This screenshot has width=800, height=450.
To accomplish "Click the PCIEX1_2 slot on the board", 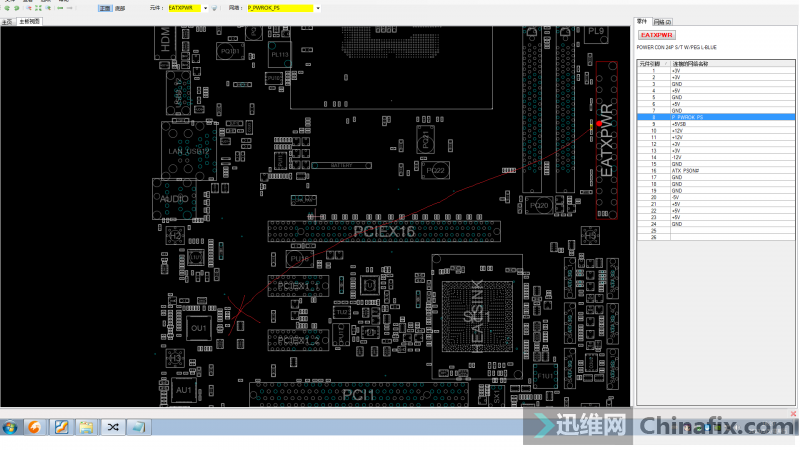I will click(298, 340).
